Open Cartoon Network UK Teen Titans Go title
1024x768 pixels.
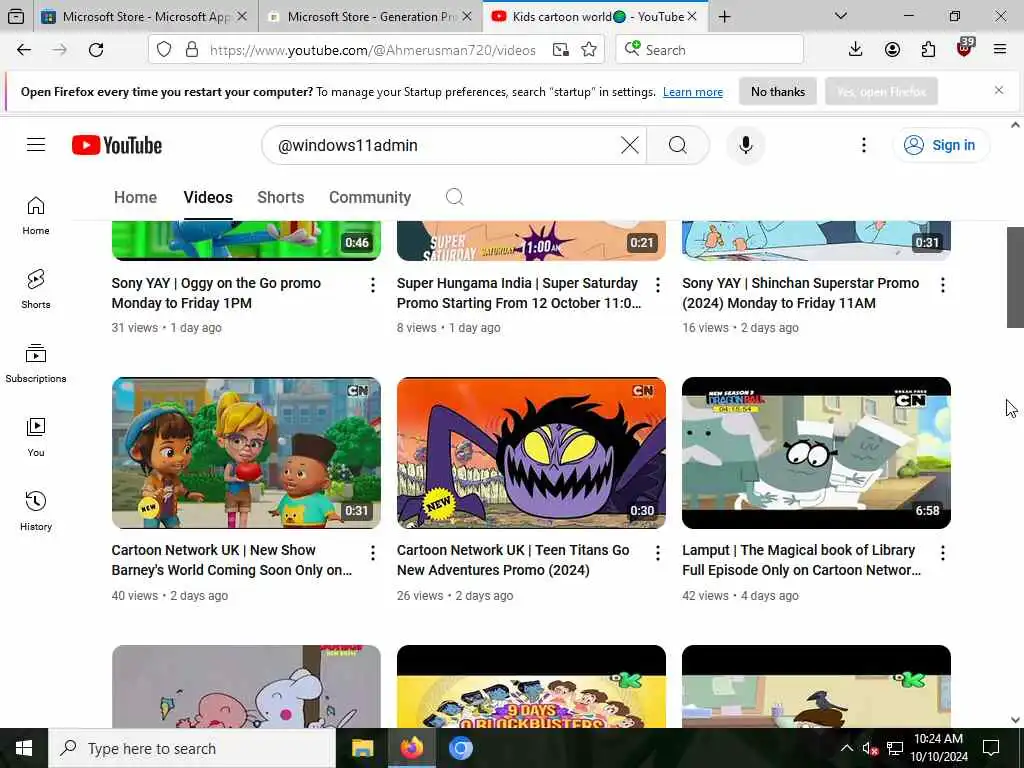coord(513,560)
